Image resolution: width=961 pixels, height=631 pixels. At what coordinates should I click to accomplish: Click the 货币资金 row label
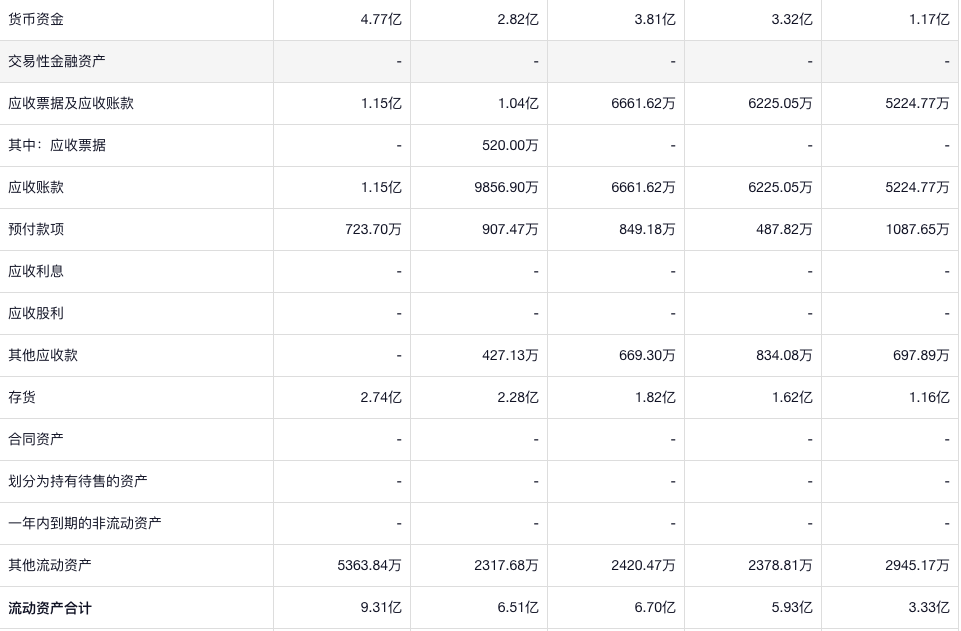pos(36,19)
